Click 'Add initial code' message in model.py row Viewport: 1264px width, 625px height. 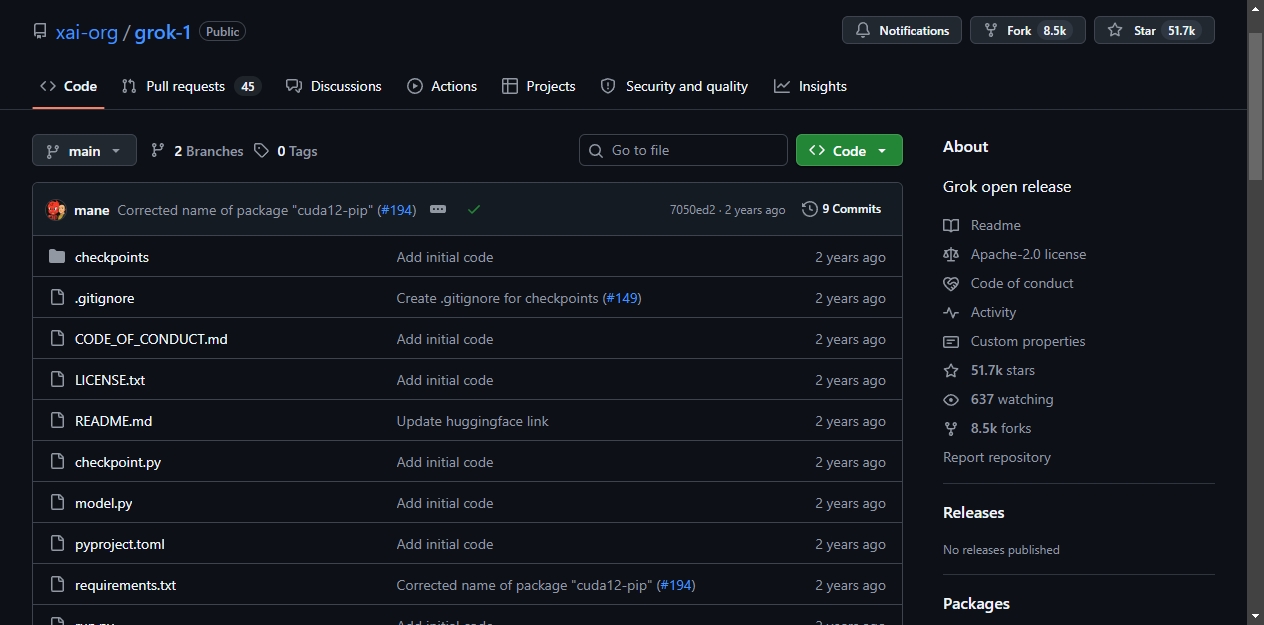(445, 503)
